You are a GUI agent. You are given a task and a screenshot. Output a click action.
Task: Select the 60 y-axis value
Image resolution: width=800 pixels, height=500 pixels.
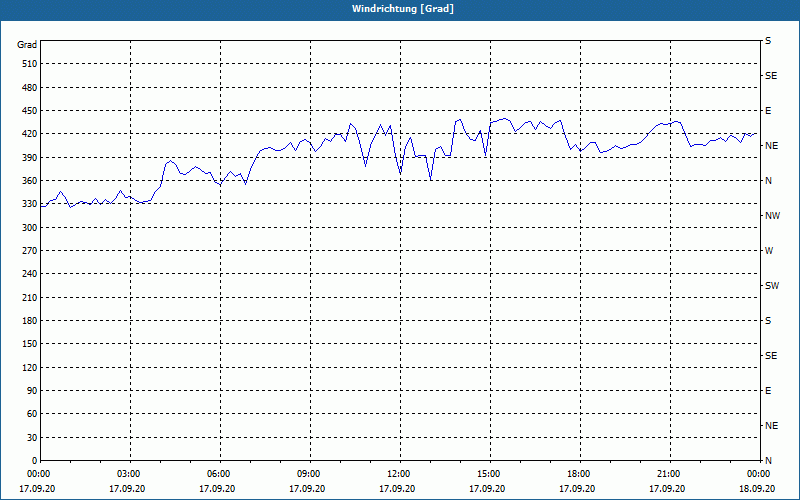pyautogui.click(x=32, y=414)
